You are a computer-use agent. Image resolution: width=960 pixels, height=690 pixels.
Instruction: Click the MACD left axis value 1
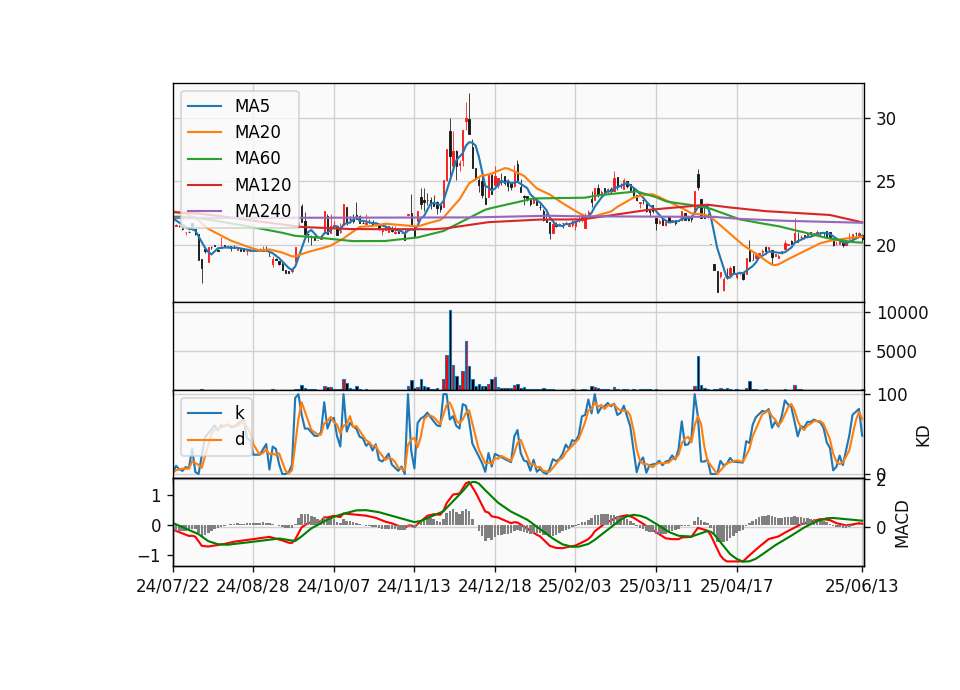tap(156, 495)
